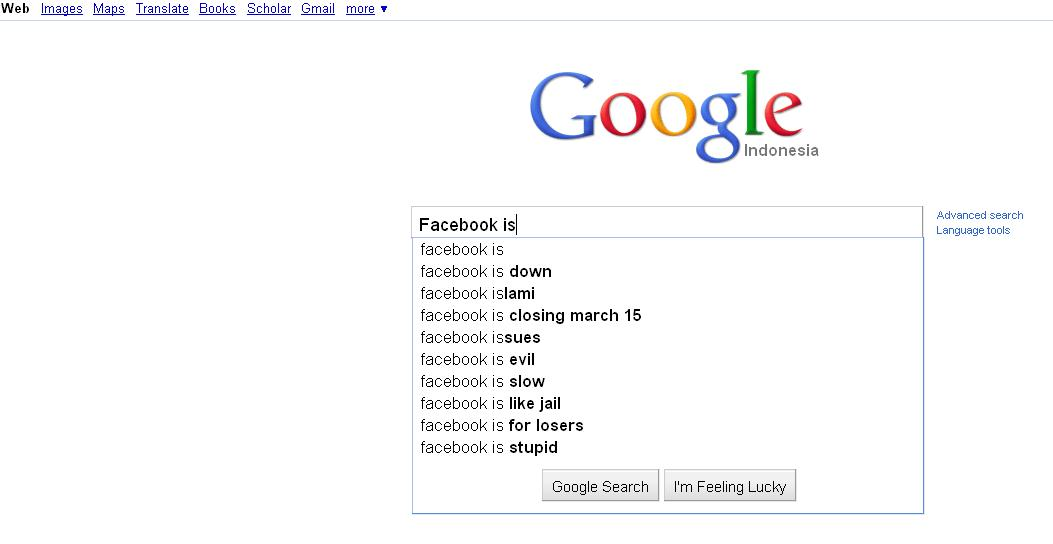Image resolution: width=1053 pixels, height=544 pixels.
Task: Select suggestion 'facebook is down'
Action: click(x=668, y=271)
